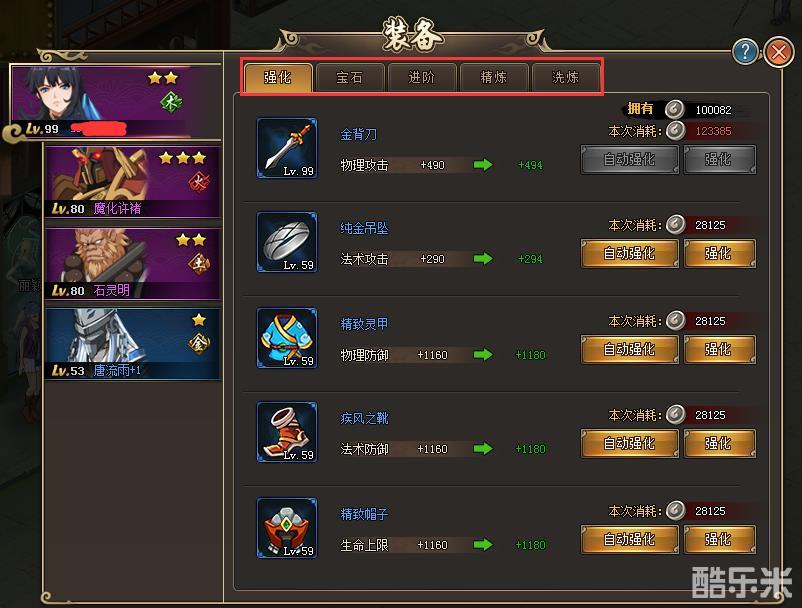Close the 装备 panel with red X
This screenshot has width=802, height=608.
[779, 52]
